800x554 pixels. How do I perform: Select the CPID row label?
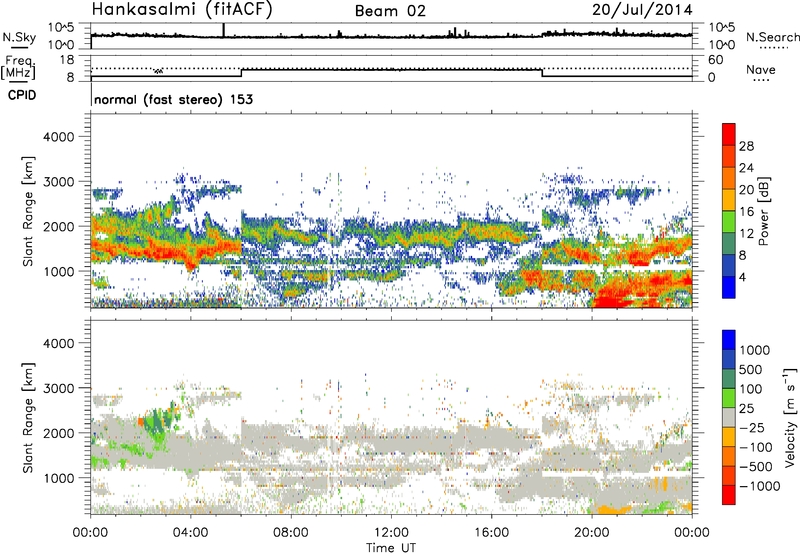coord(22,95)
